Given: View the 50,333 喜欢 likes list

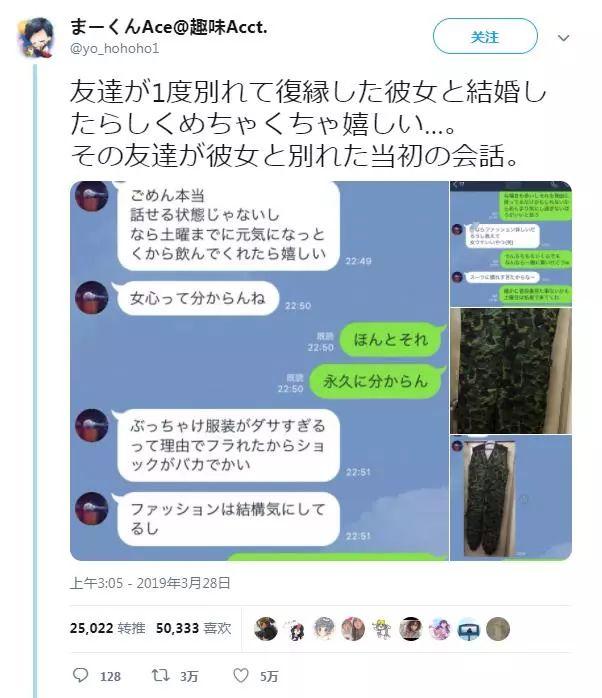Looking at the screenshot, I should point(194,628).
